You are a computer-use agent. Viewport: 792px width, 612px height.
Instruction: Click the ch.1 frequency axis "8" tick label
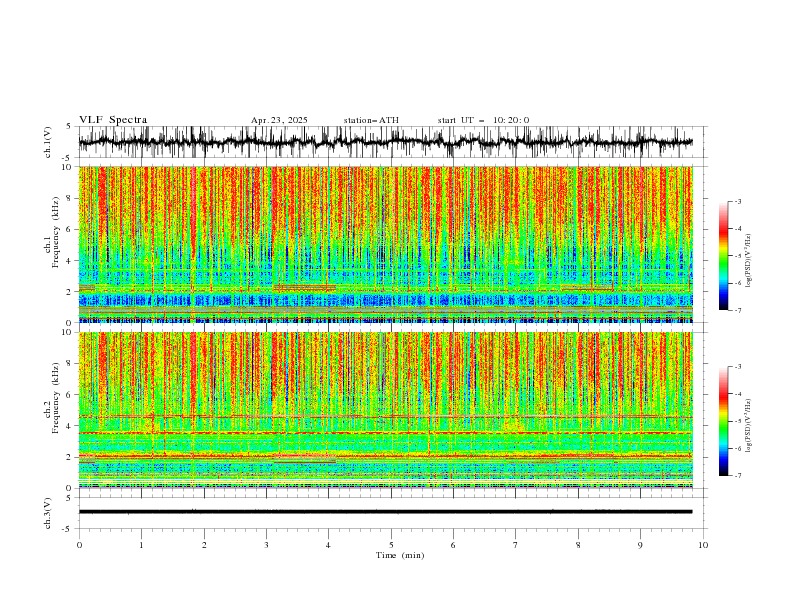click(70, 198)
